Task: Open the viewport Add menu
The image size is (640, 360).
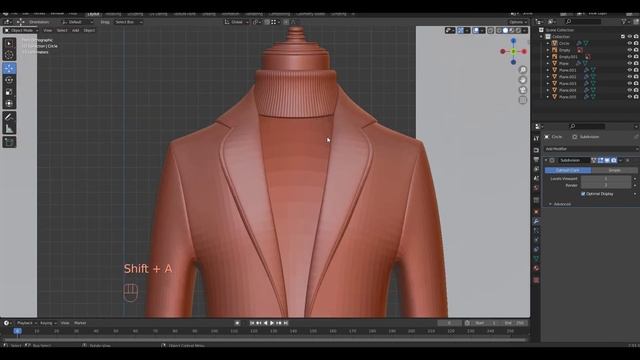Action: click(x=76, y=30)
